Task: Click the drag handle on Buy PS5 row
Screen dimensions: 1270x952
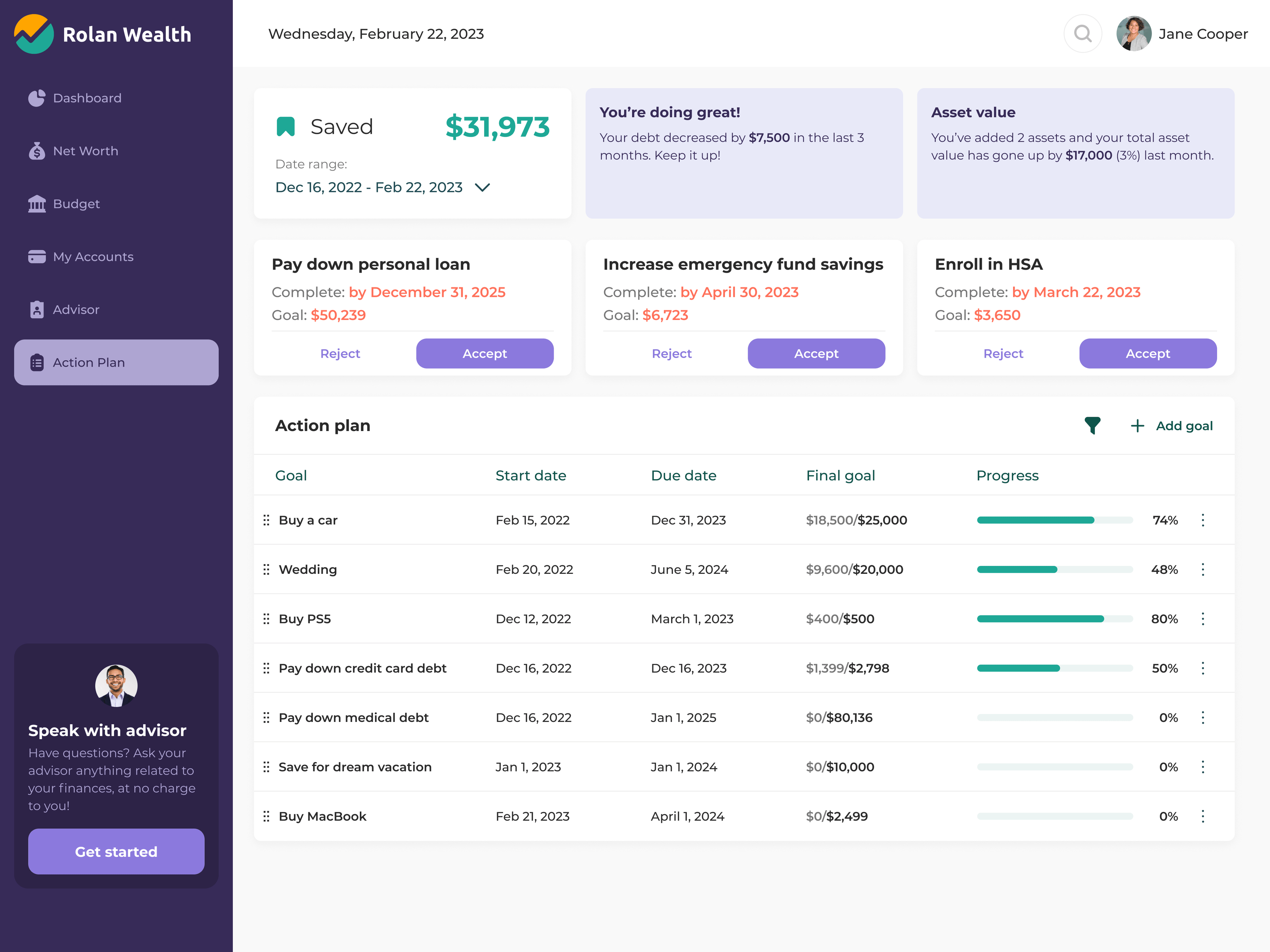Action: (266, 618)
